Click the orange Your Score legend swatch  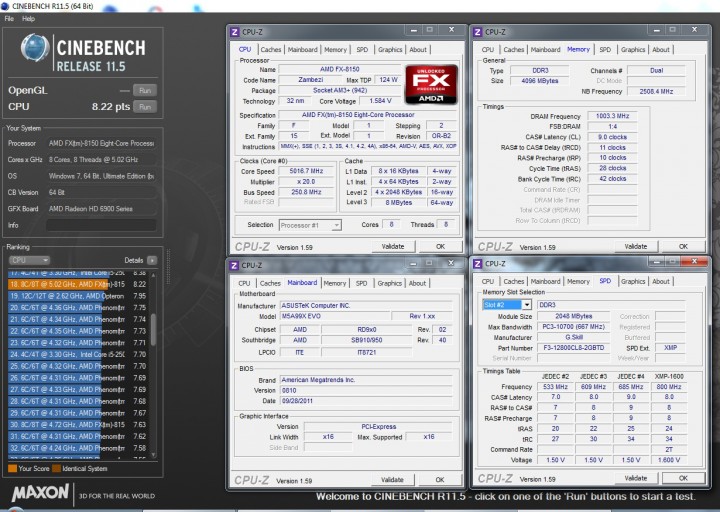12,468
